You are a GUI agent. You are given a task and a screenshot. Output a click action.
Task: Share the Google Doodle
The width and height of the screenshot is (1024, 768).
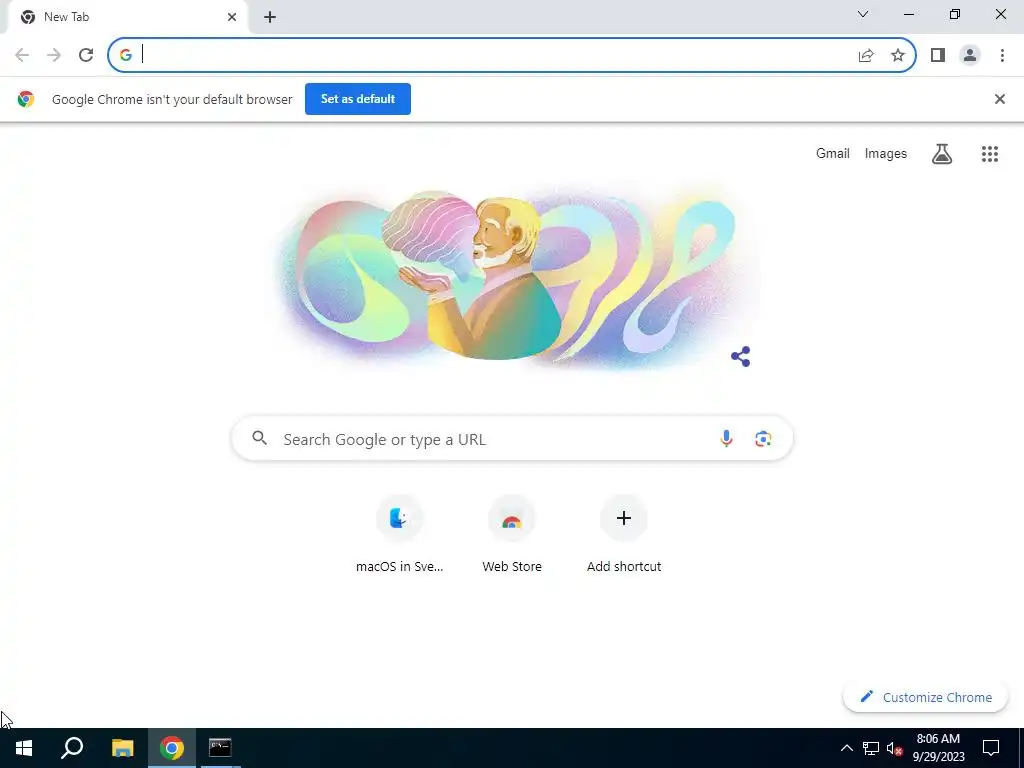coord(741,357)
